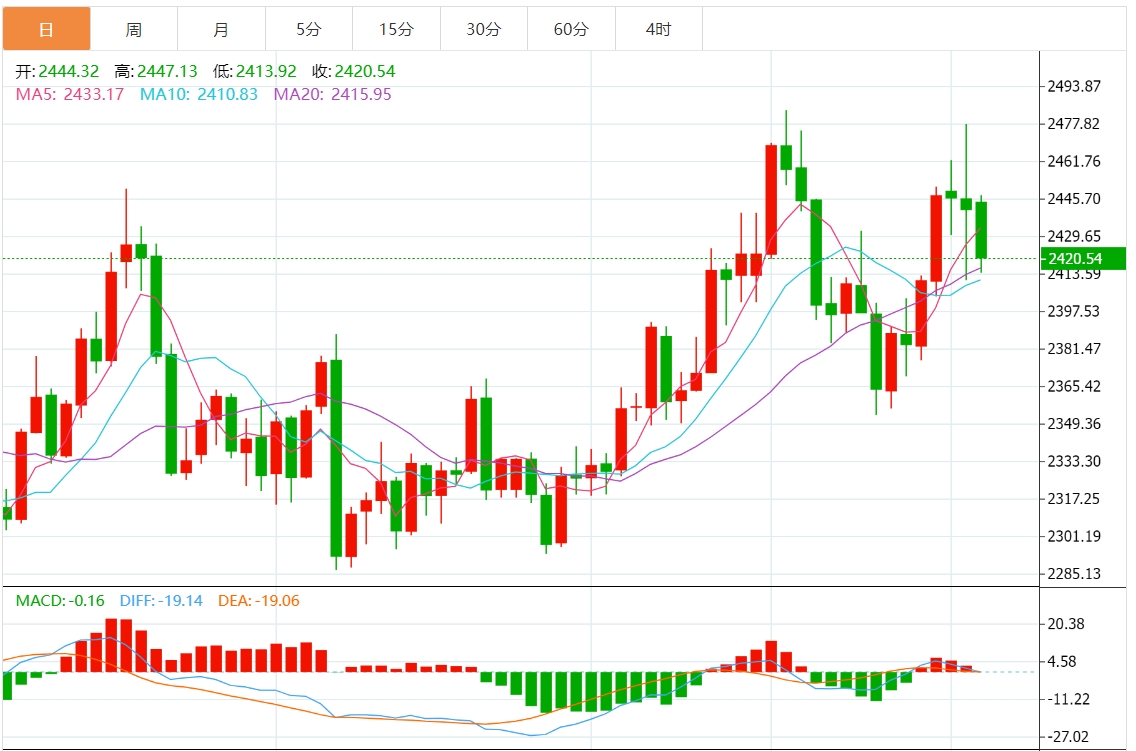Click the DEA: -19.06 label
Image resolution: width=1136 pixels, height=751 pixels.
(259, 600)
